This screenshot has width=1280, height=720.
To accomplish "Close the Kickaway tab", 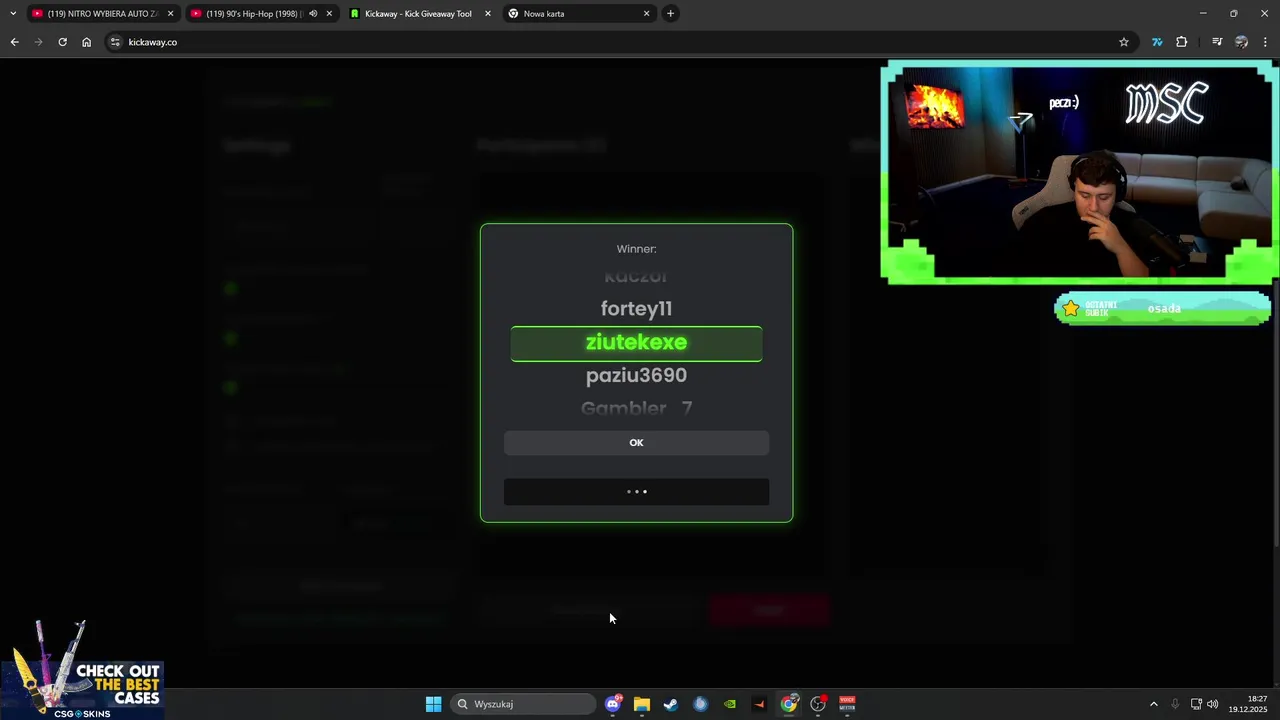I will tap(487, 14).
